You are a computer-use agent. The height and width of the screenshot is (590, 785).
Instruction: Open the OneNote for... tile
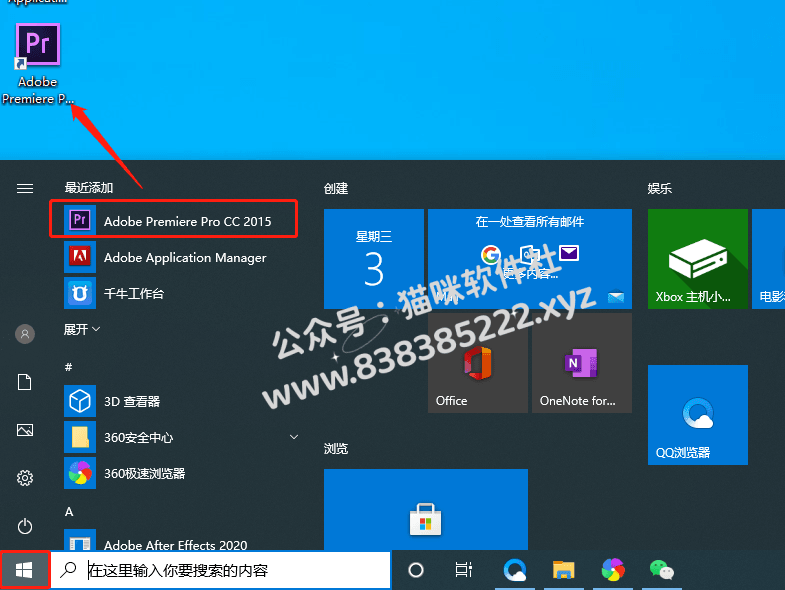coord(582,363)
